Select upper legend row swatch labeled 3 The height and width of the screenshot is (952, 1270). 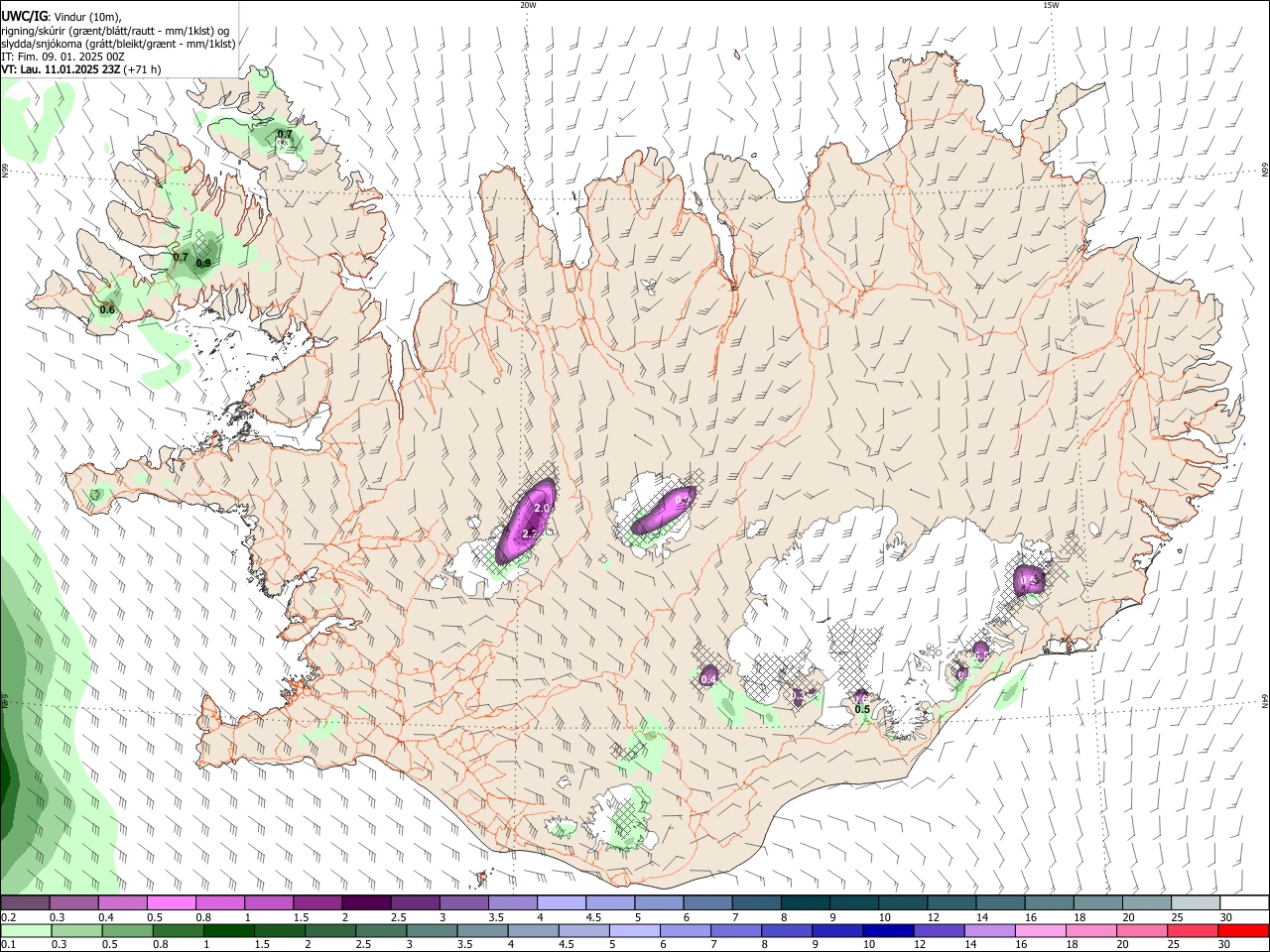(x=463, y=903)
